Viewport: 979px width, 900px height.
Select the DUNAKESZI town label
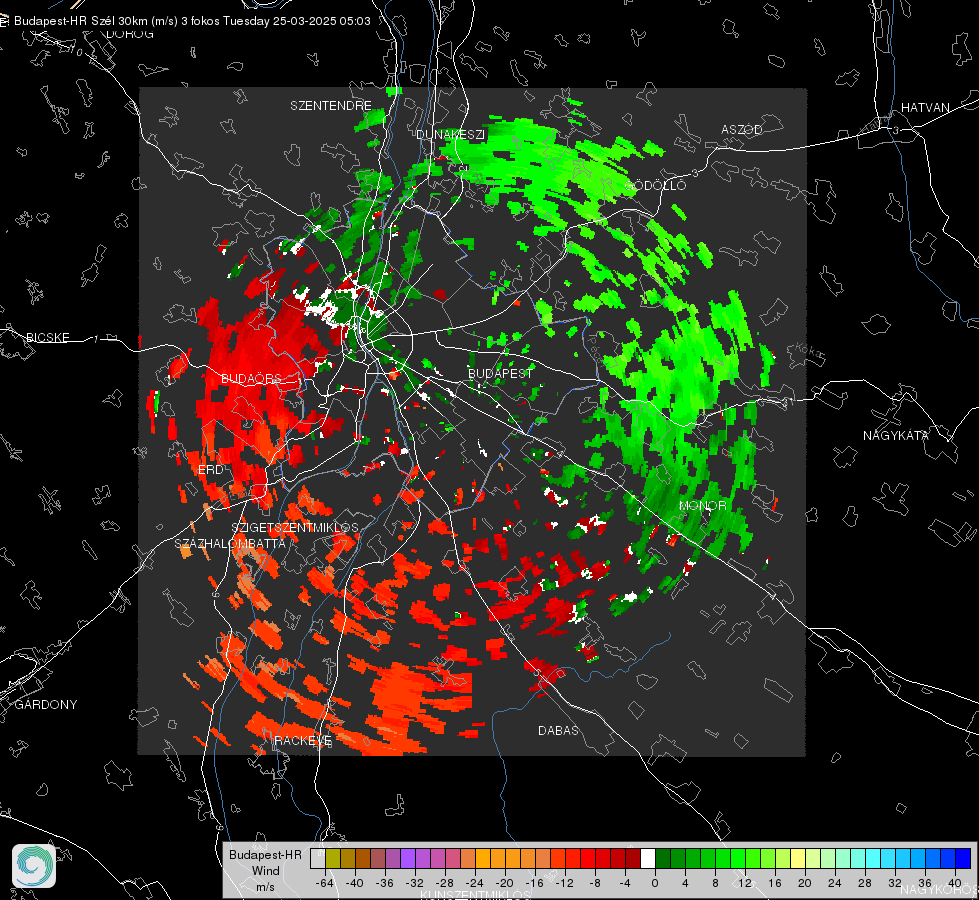pyautogui.click(x=450, y=134)
